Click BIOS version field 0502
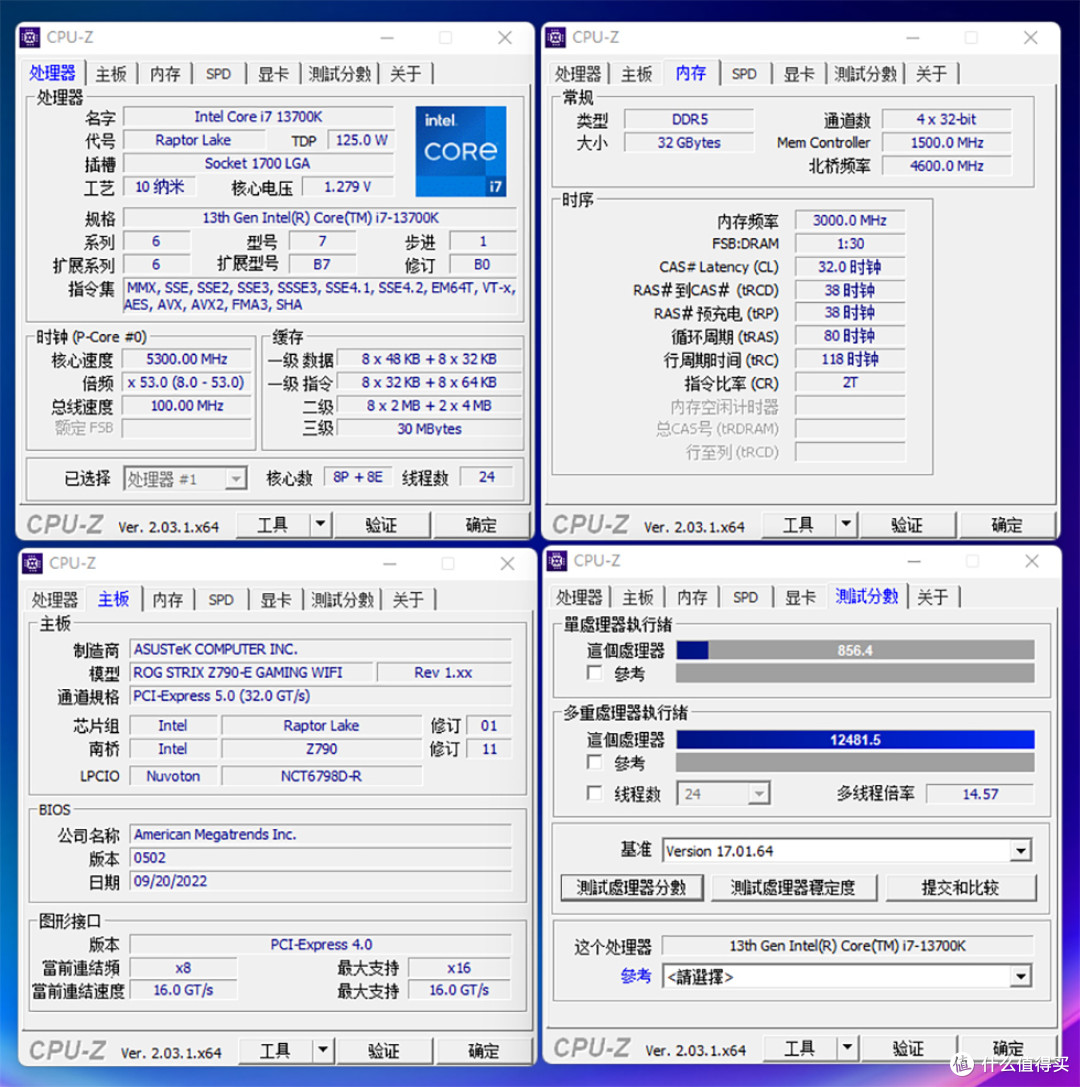This screenshot has height=1087, width=1080. click(x=321, y=858)
